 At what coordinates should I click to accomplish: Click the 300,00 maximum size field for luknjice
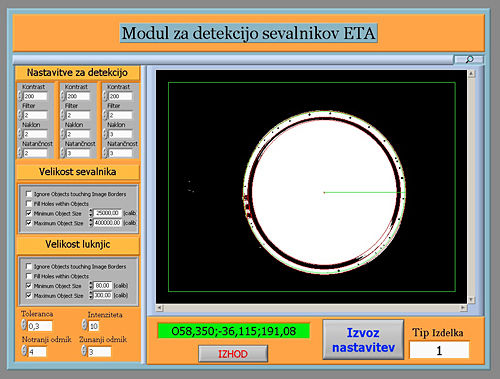point(102,295)
